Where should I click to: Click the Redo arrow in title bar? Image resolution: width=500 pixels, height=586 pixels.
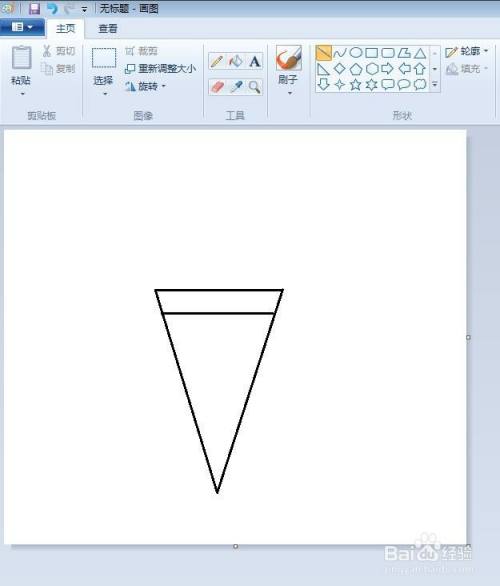click(x=70, y=8)
